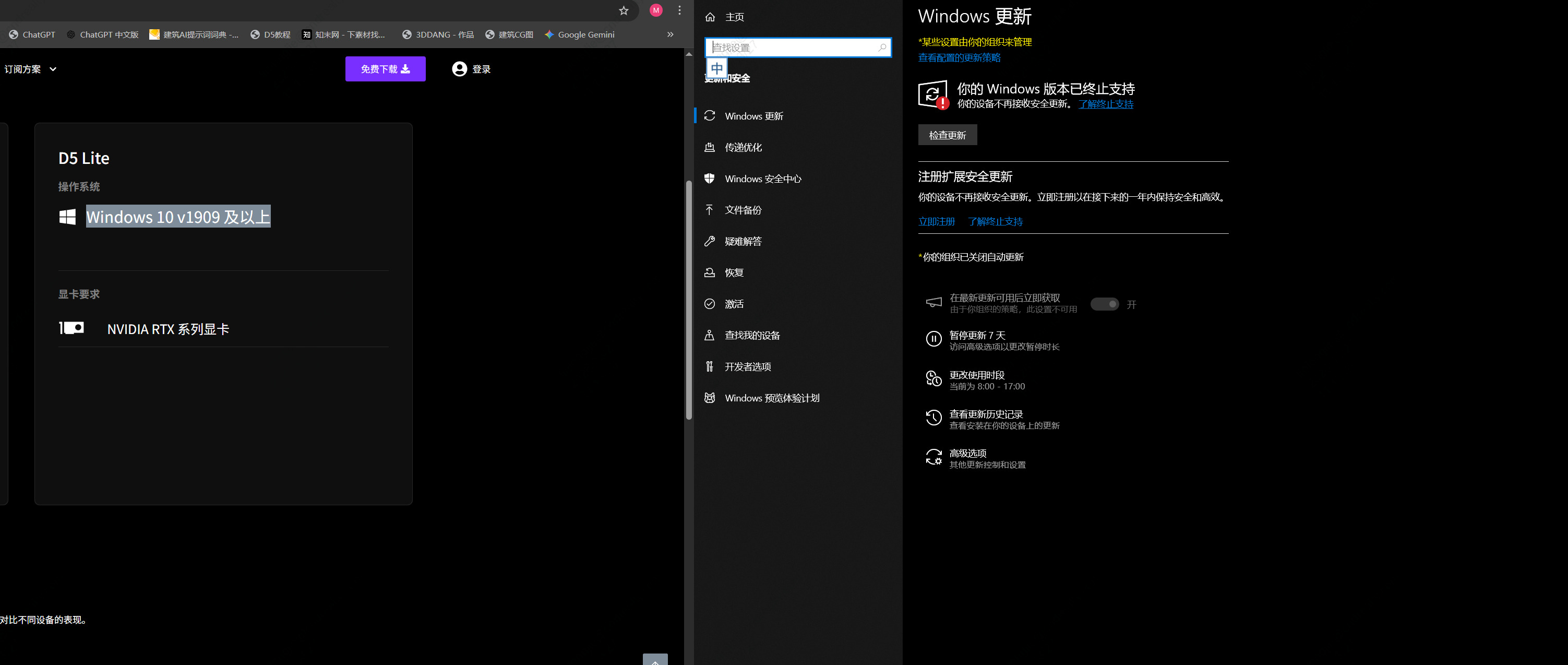1568x665 pixels.
Task: Open Chrome three-dot menu
Action: [679, 10]
